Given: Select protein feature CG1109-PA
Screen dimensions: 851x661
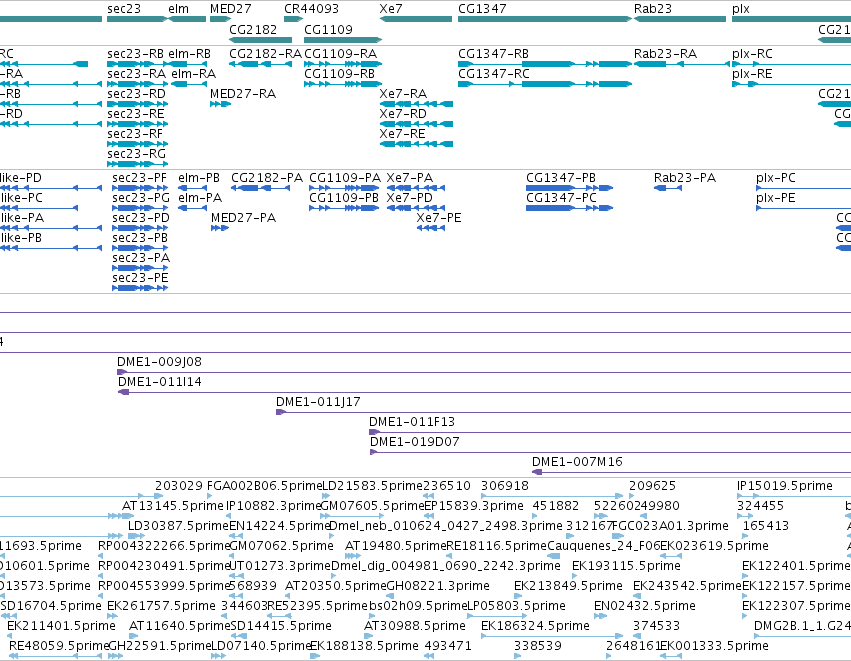Looking at the screenshot, I should [344, 188].
